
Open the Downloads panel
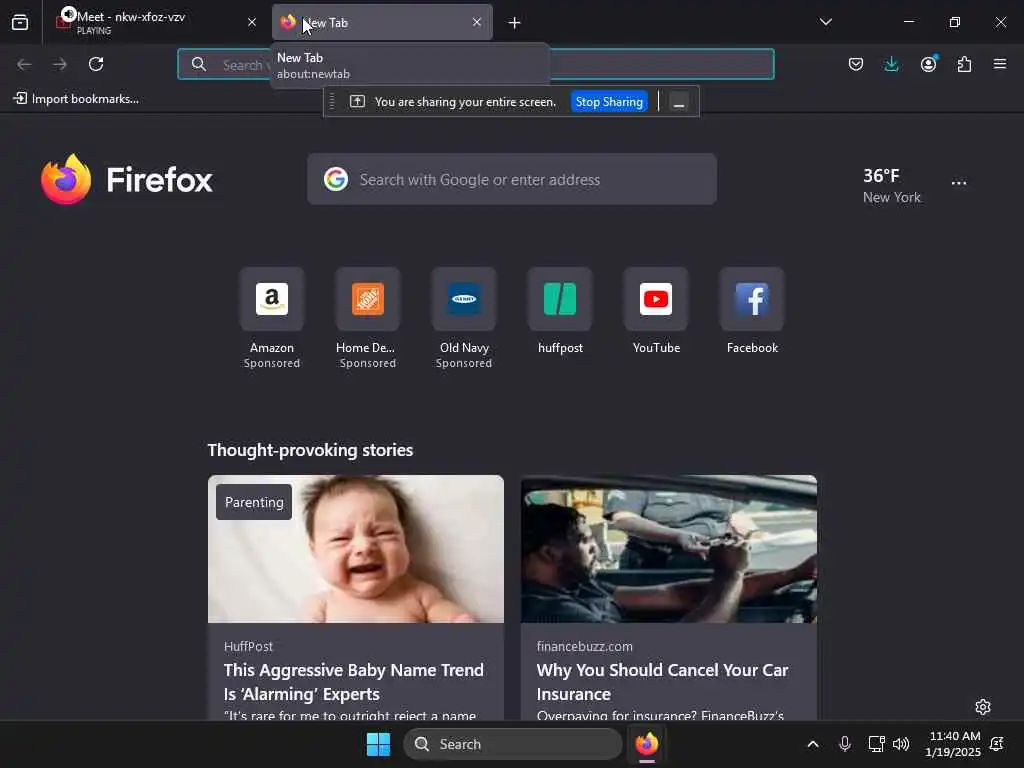891,64
